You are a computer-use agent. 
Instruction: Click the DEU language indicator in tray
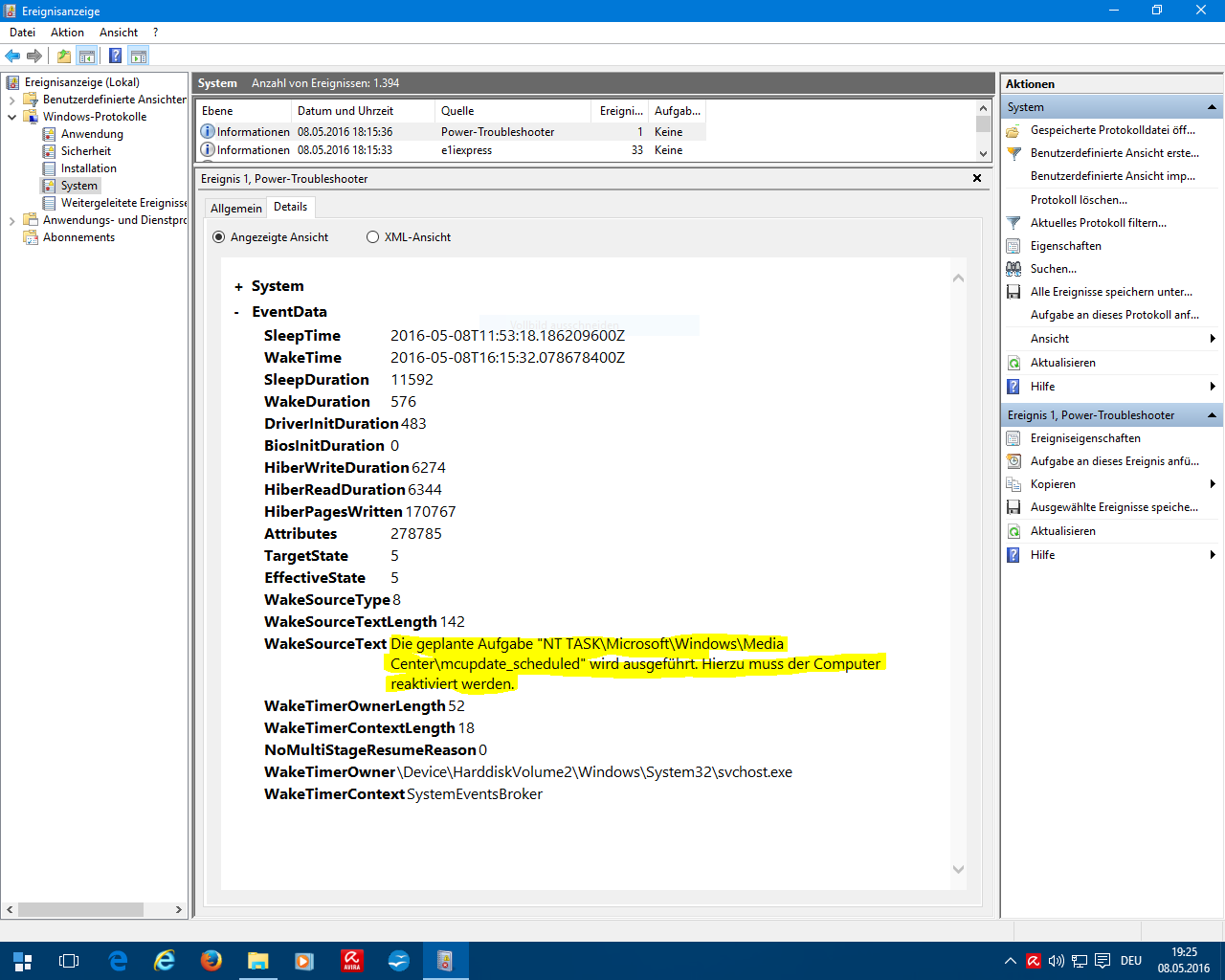[x=1131, y=961]
